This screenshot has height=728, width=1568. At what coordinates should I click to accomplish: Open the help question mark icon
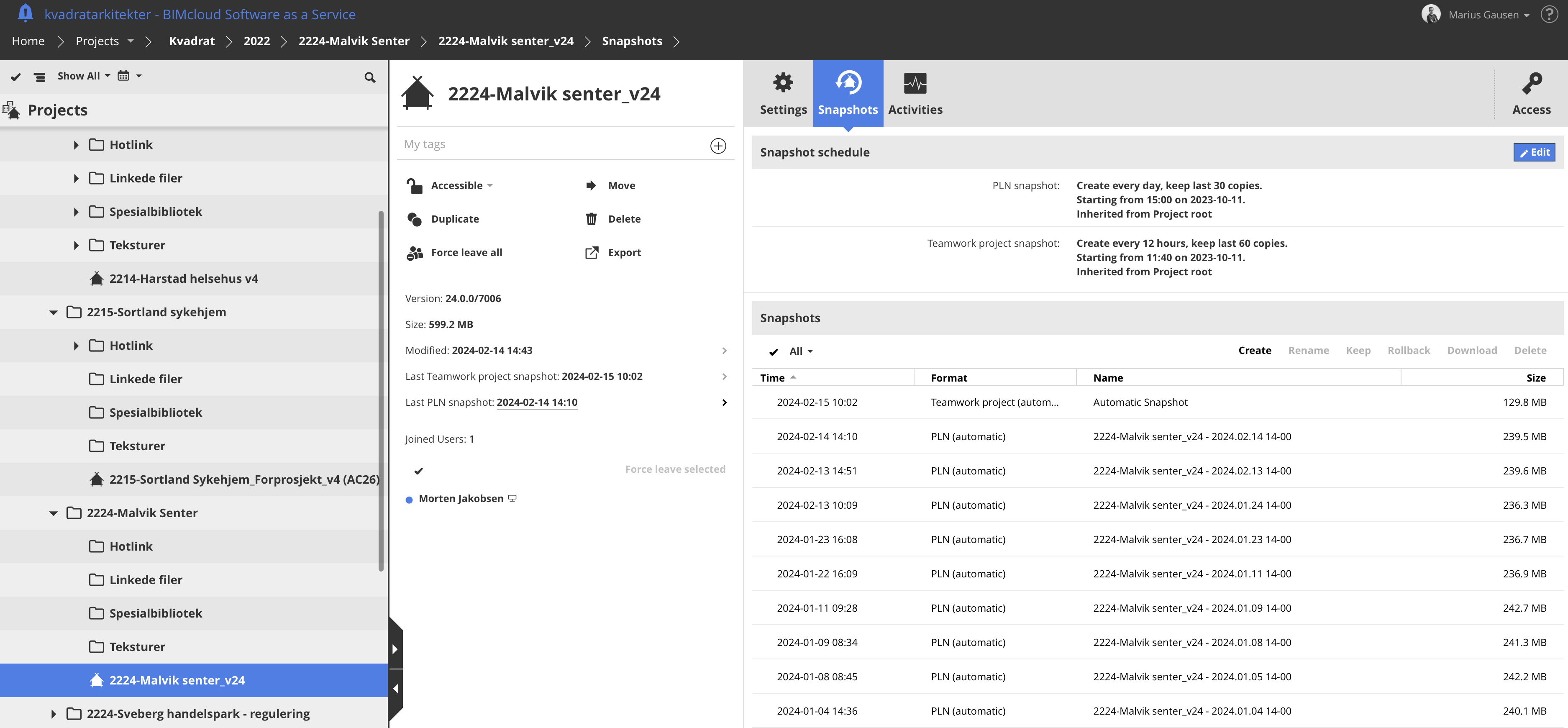[1548, 14]
